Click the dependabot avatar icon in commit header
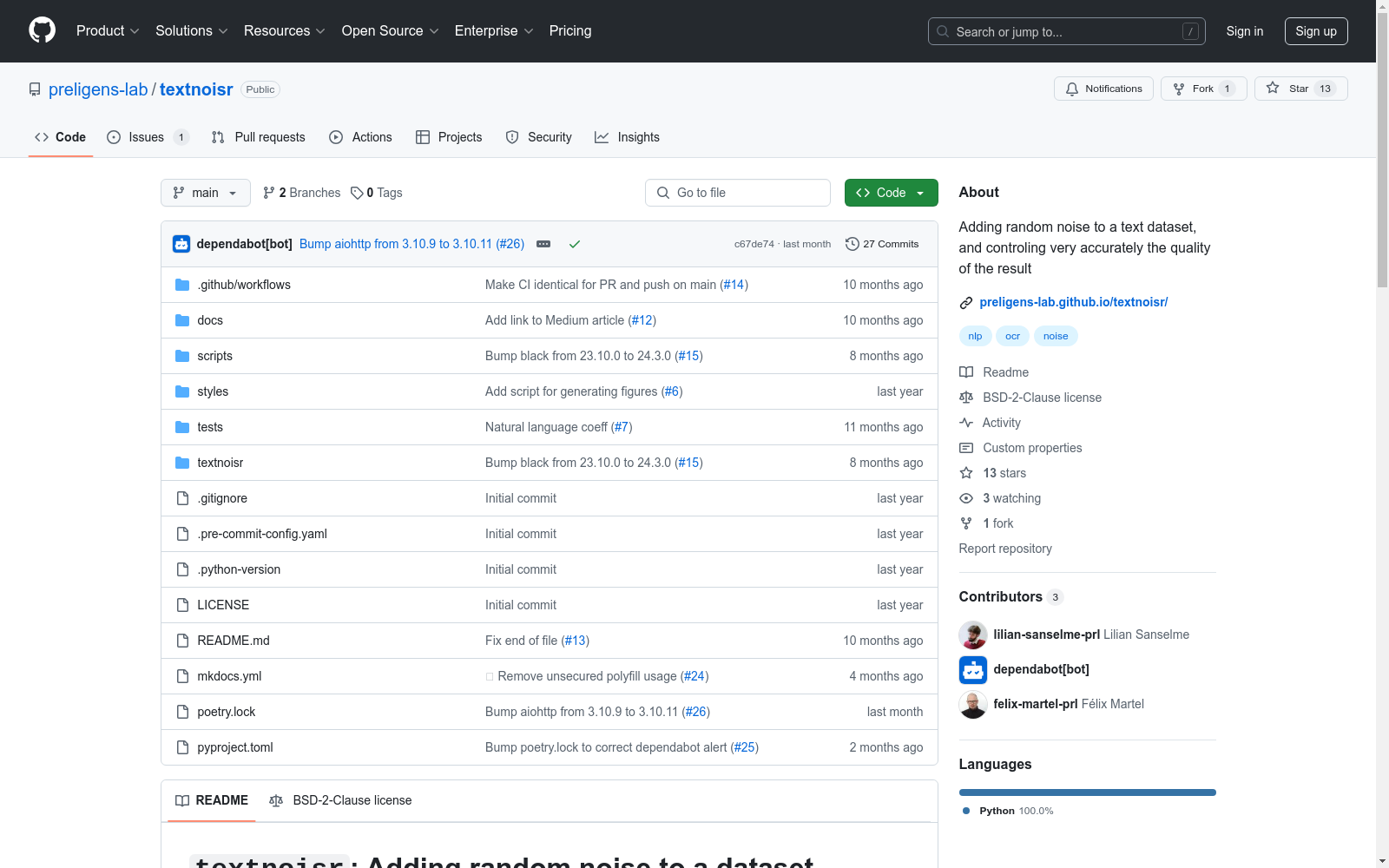Screen dimensions: 1389x868 click(x=181, y=244)
